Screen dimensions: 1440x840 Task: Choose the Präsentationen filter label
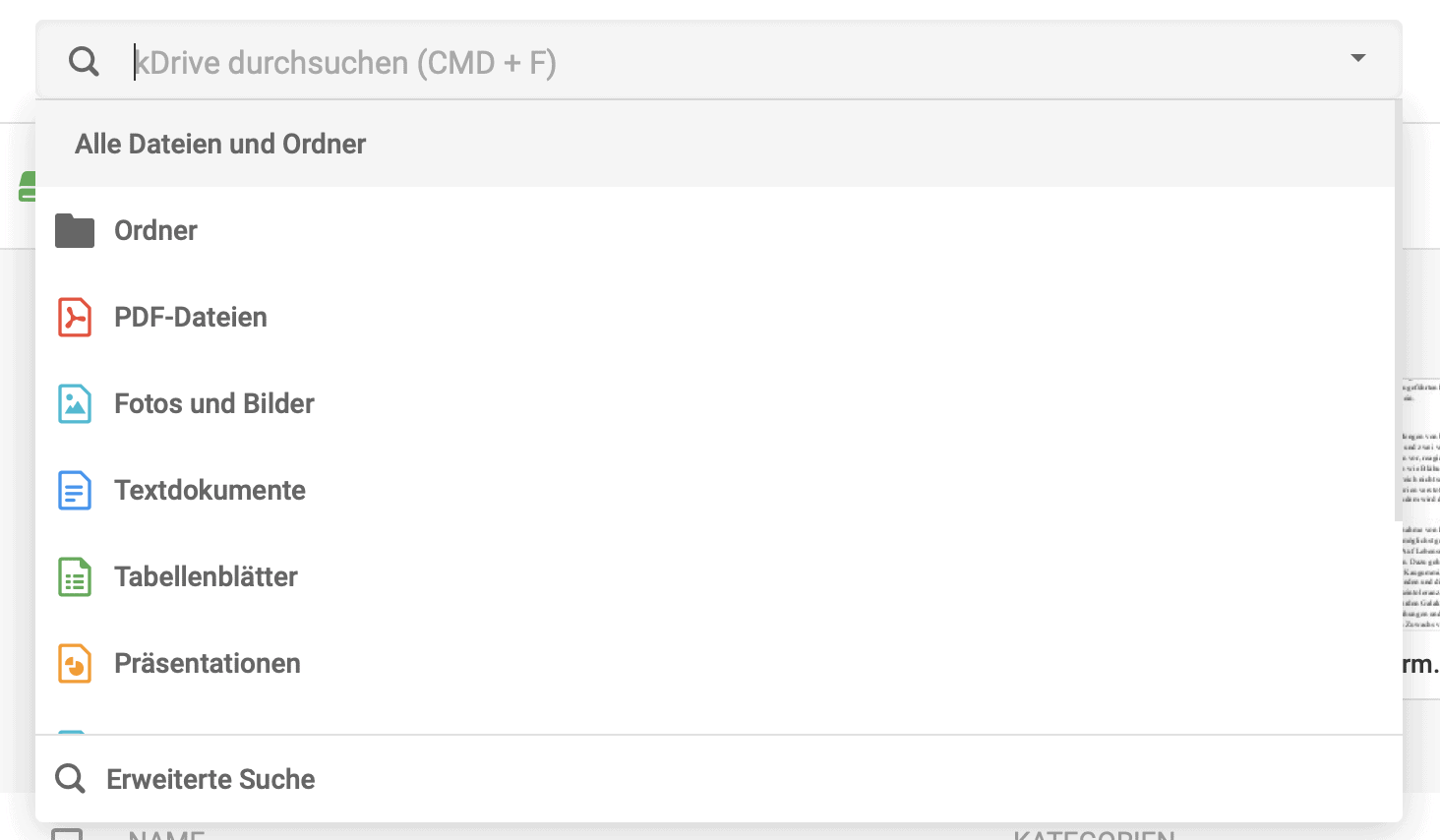pos(208,664)
